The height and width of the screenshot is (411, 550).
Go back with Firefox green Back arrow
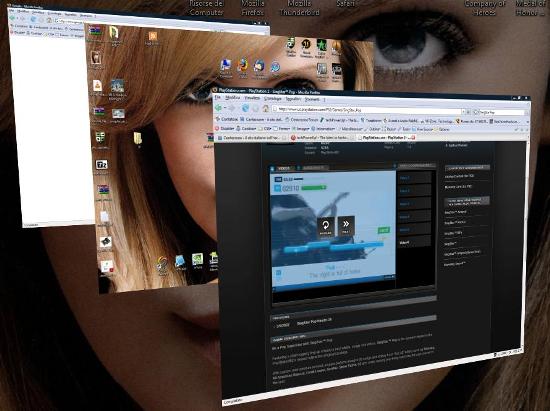click(219, 108)
